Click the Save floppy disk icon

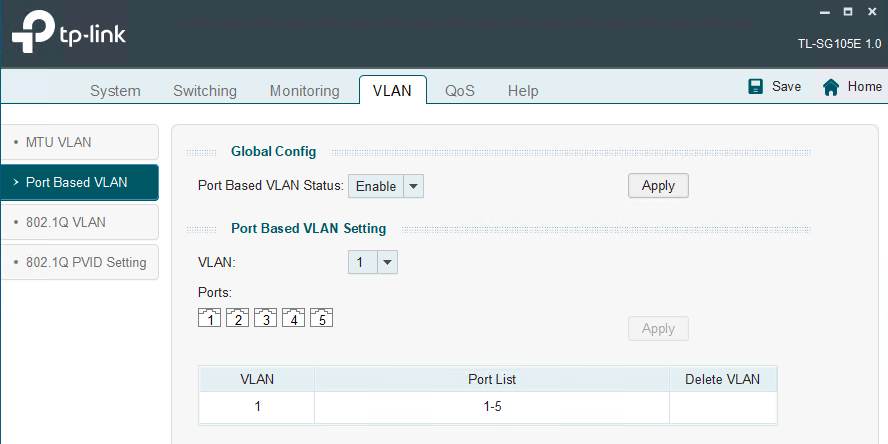(756, 87)
